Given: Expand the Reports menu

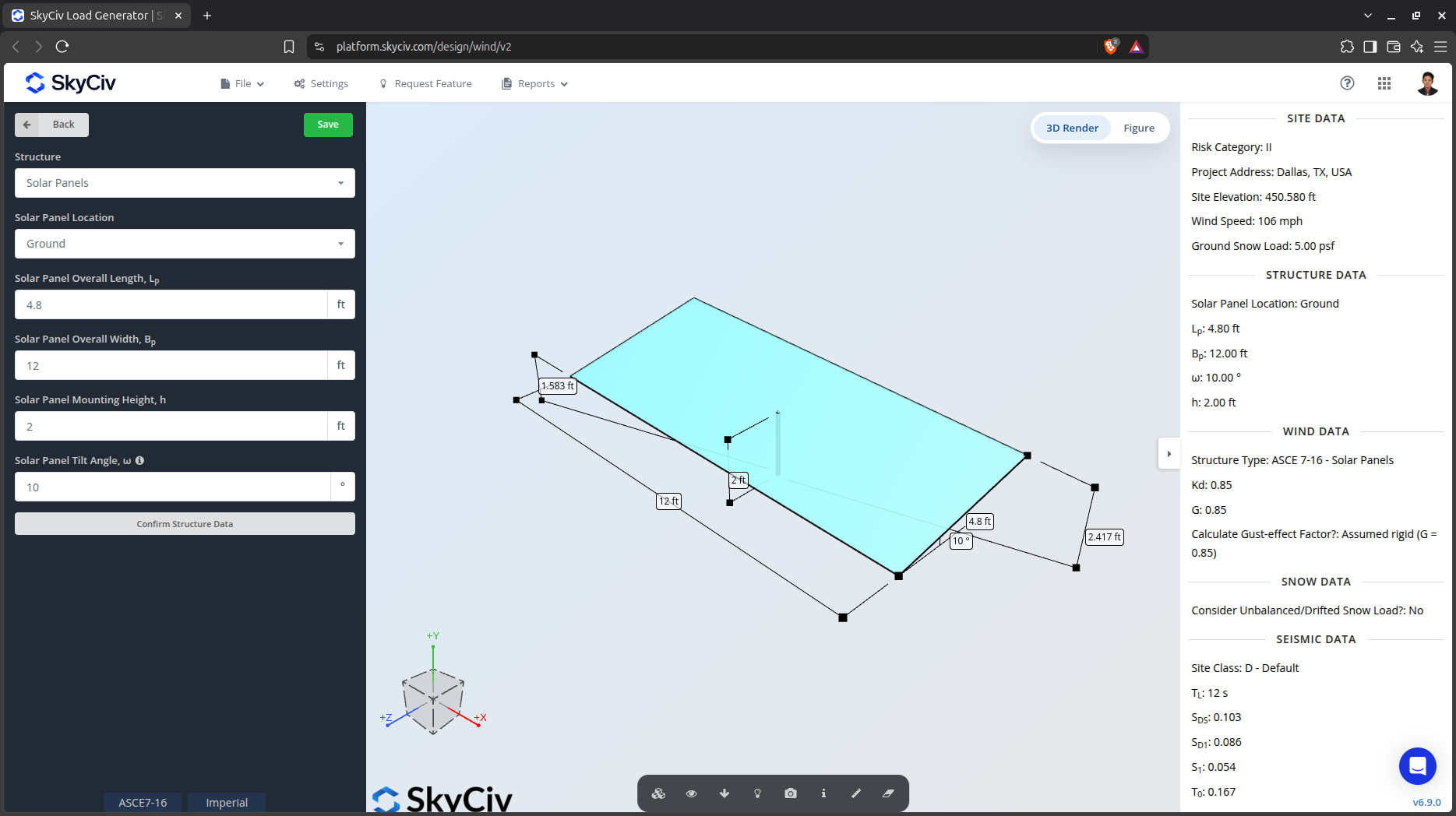Looking at the screenshot, I should [535, 83].
